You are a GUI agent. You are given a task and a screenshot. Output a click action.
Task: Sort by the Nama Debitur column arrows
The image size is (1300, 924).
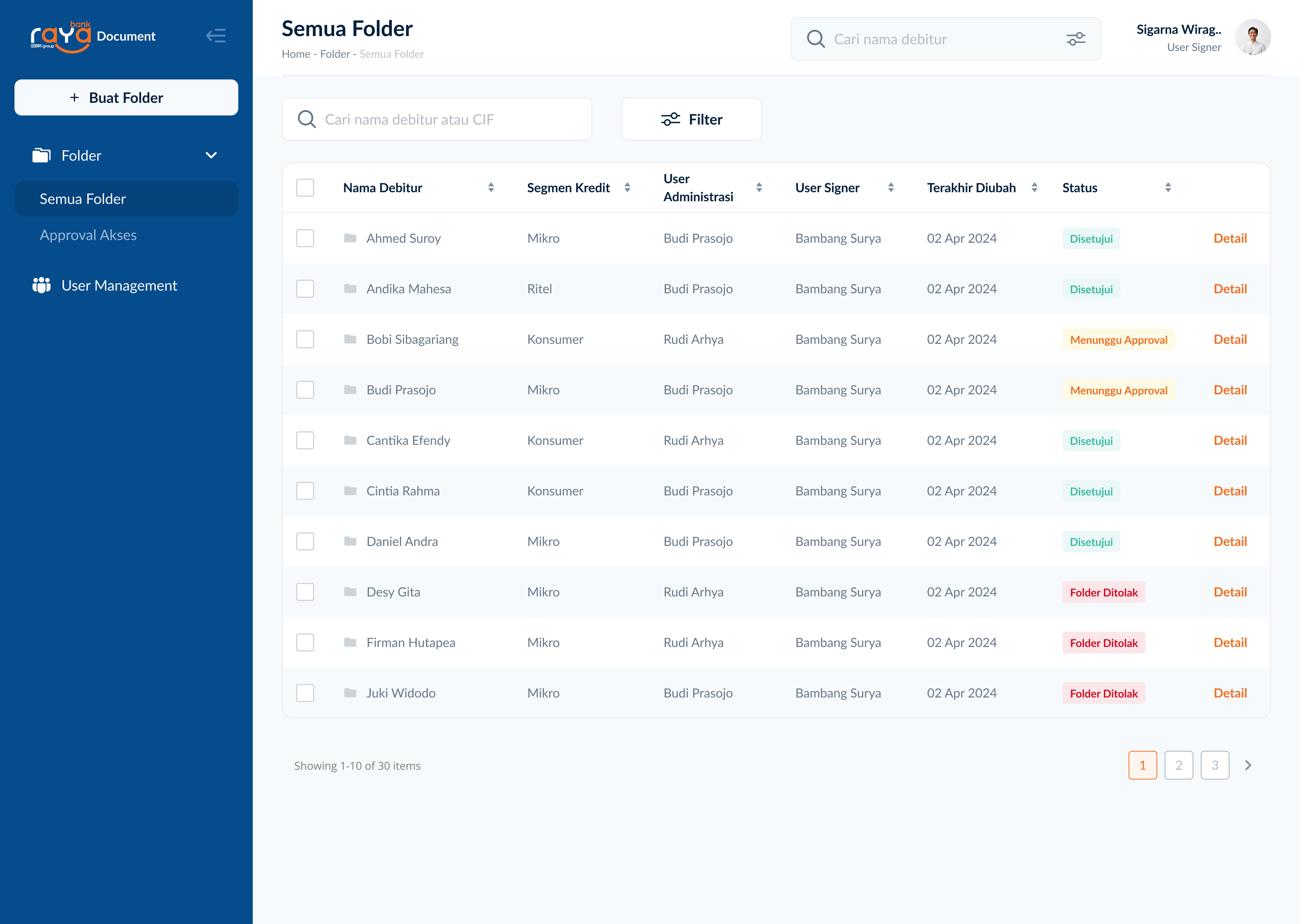pos(491,188)
